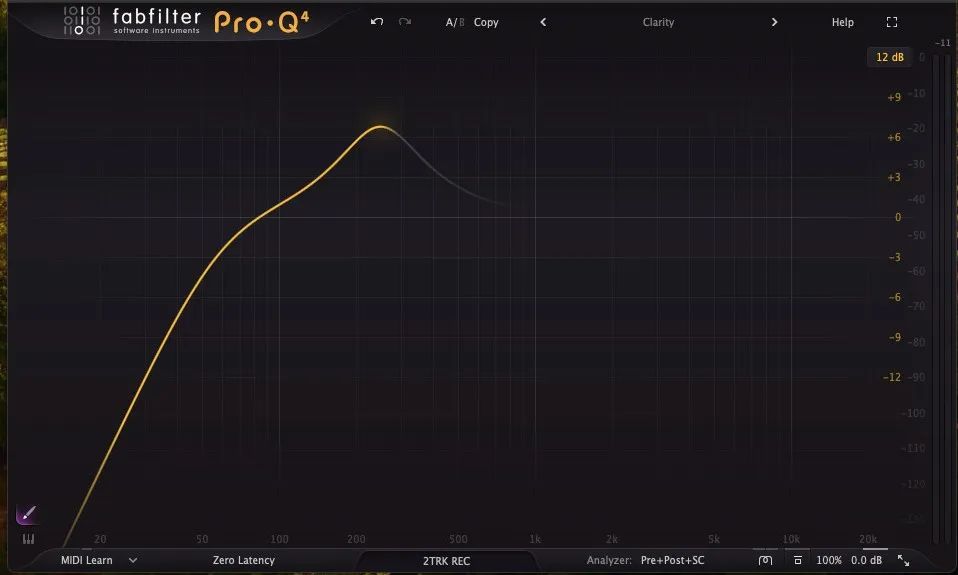Click the 0.0 dB output gain control

click(866, 561)
